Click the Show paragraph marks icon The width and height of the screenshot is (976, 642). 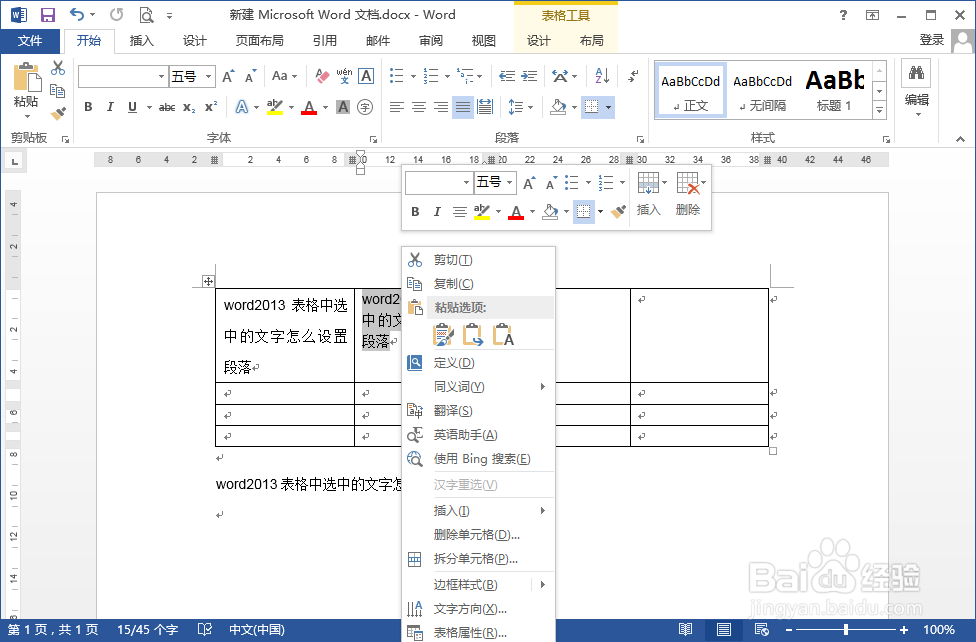tap(633, 76)
